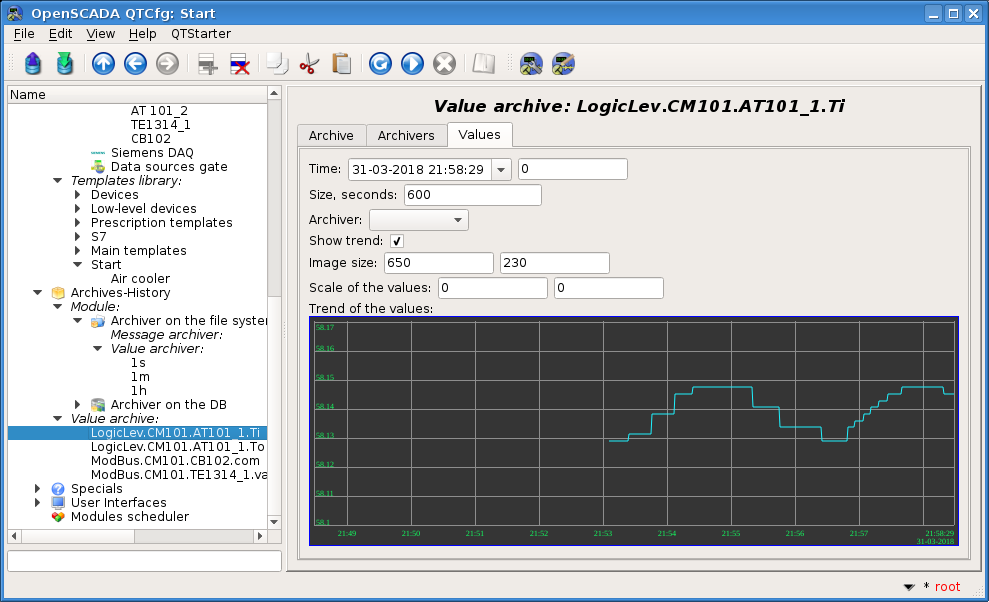Expand the Prescription templates node
The image size is (989, 602).
click(x=78, y=223)
